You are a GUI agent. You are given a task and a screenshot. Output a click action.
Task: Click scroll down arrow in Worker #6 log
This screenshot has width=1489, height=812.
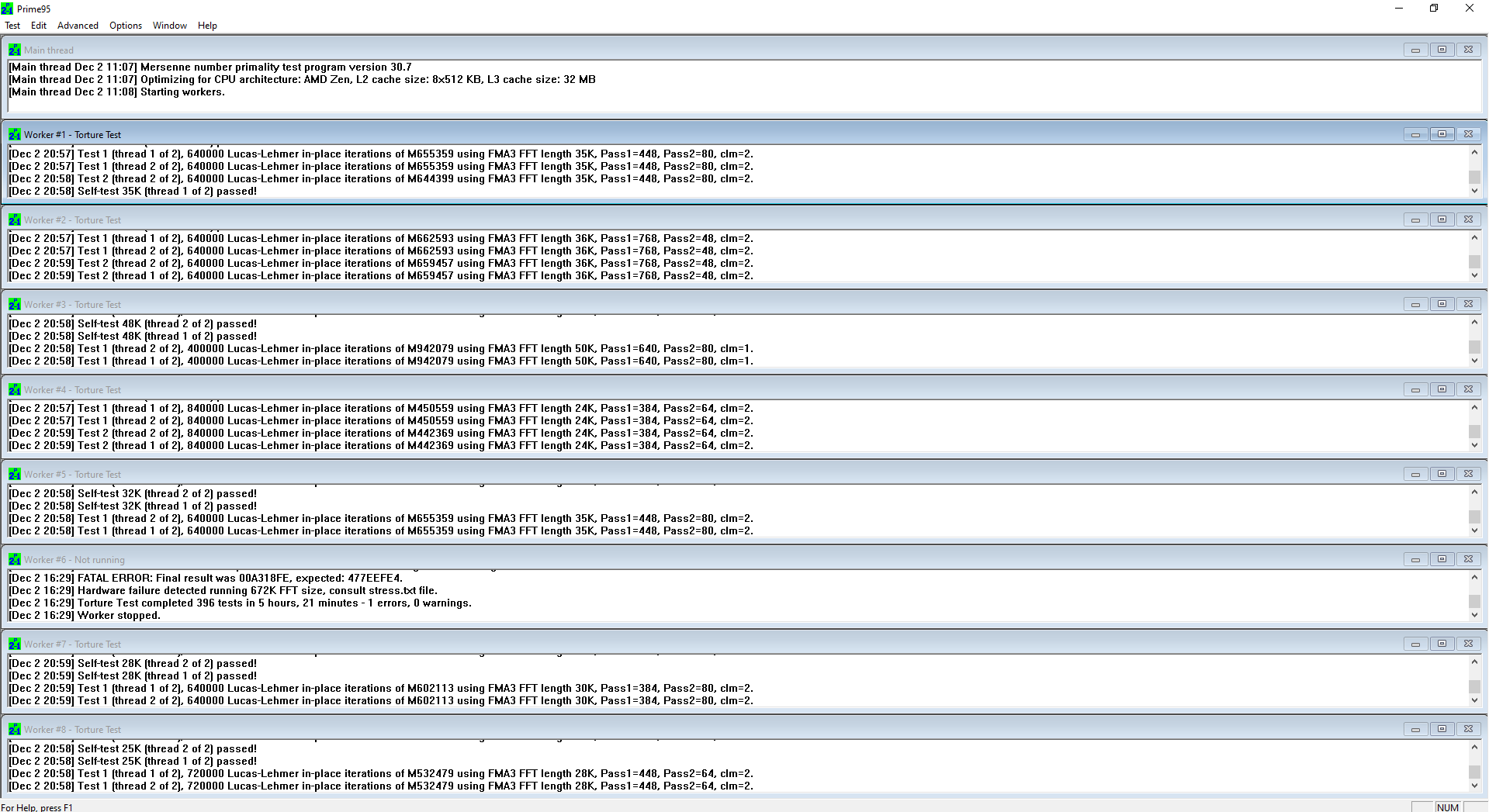tap(1474, 615)
